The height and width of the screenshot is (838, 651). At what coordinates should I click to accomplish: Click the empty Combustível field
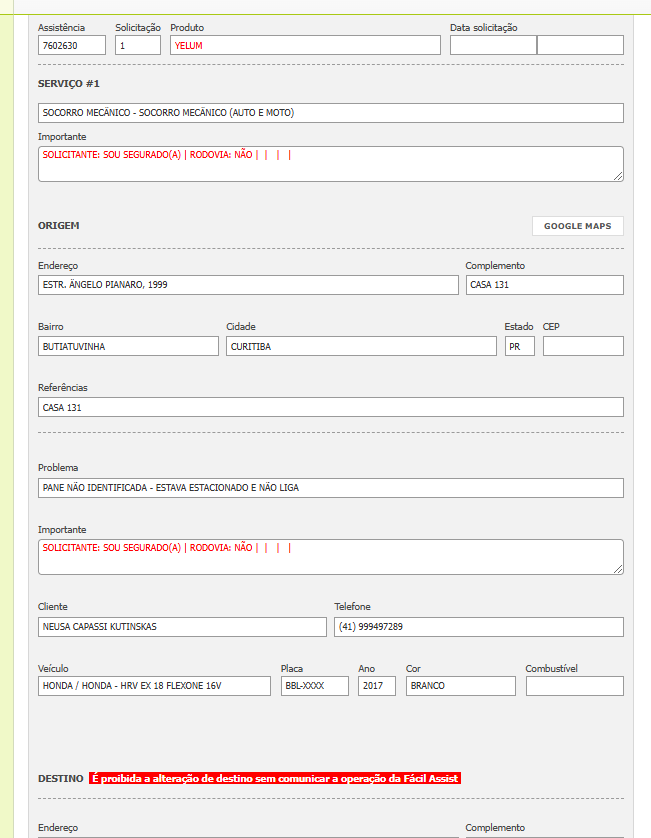pyautogui.click(x=574, y=686)
